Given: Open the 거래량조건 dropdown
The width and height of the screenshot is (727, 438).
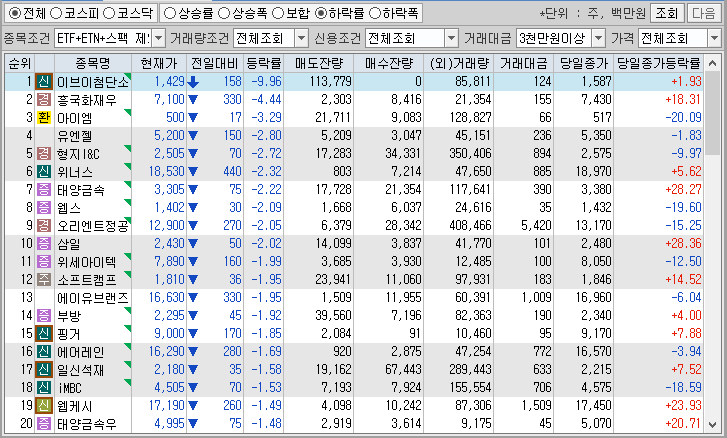Looking at the screenshot, I should pos(301,38).
